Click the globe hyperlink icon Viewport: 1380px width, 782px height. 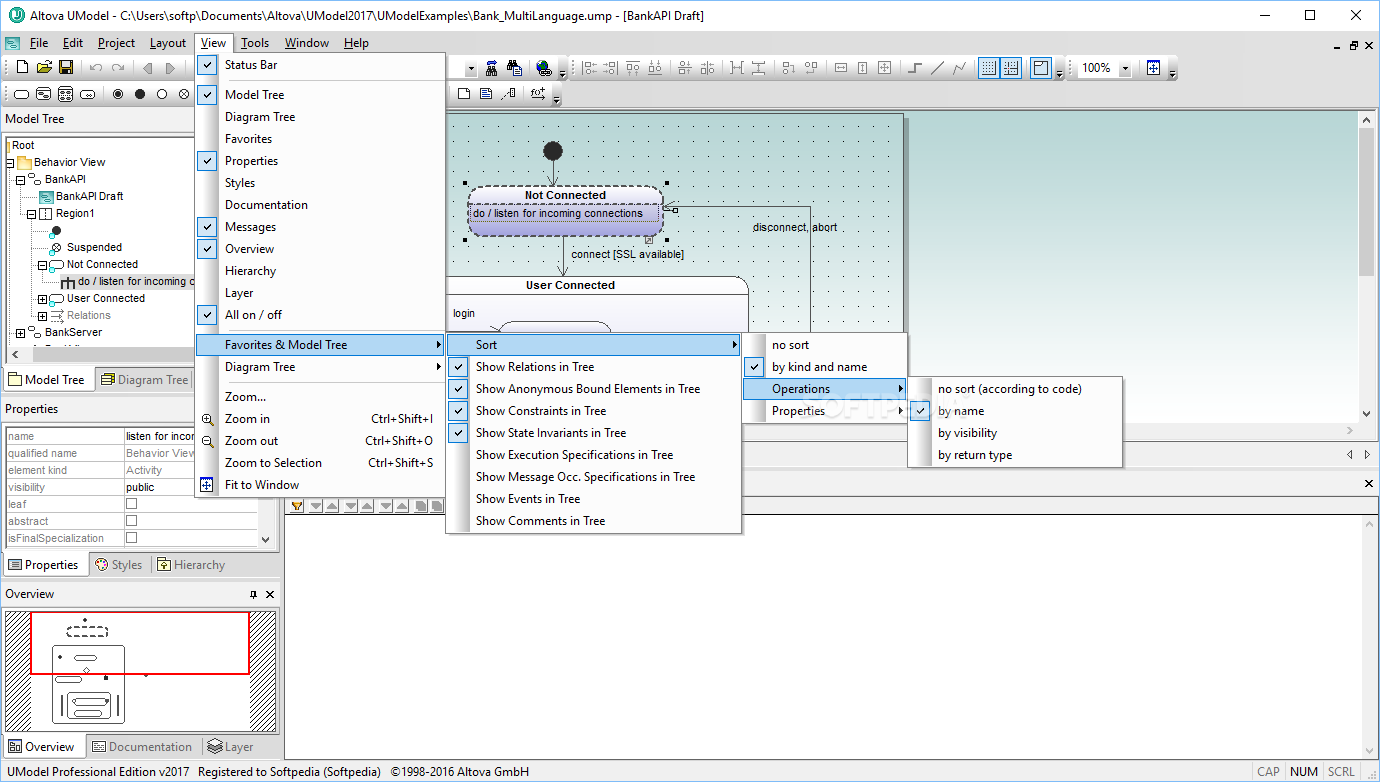(x=544, y=68)
